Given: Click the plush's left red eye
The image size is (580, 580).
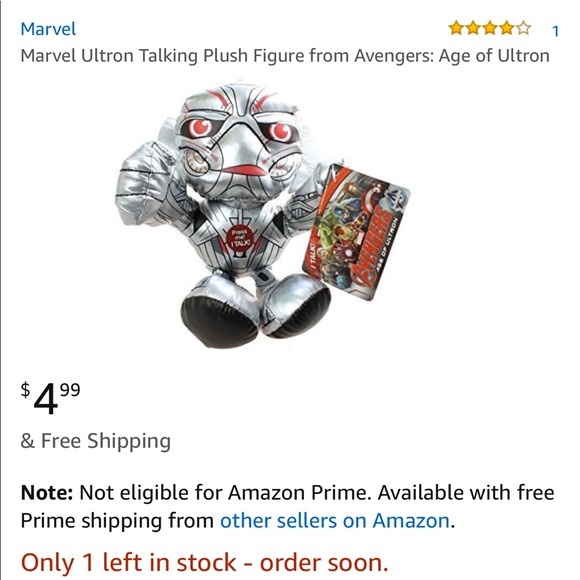Looking at the screenshot, I should tap(200, 128).
